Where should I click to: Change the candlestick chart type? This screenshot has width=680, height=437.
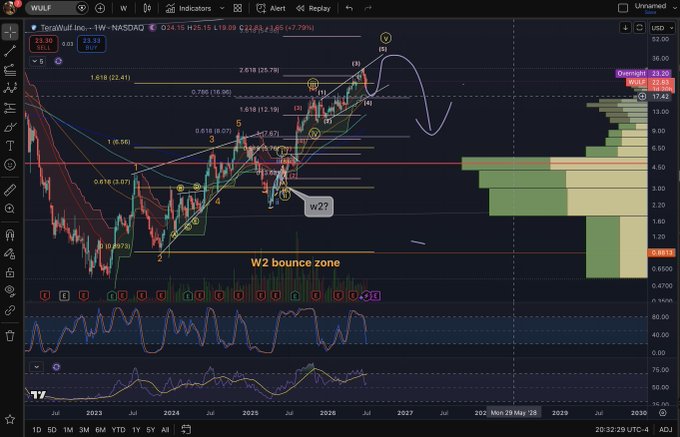(x=147, y=8)
